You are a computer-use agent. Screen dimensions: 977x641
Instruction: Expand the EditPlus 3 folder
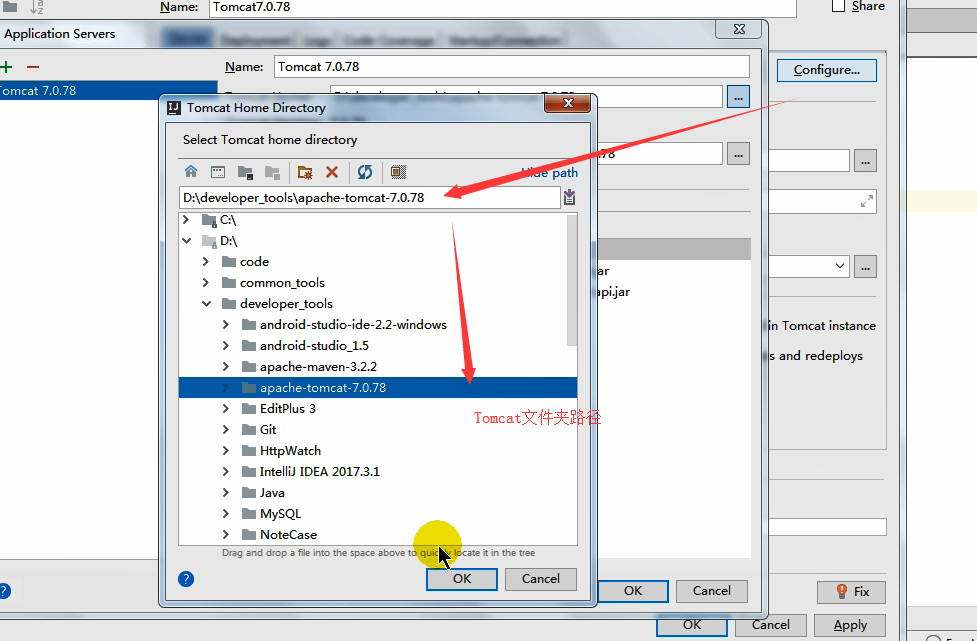pyautogui.click(x=226, y=409)
